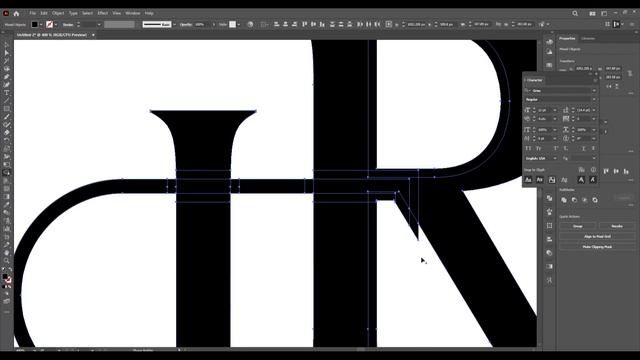The width and height of the screenshot is (640, 360).
Task: Open the File menu
Action: point(32,13)
